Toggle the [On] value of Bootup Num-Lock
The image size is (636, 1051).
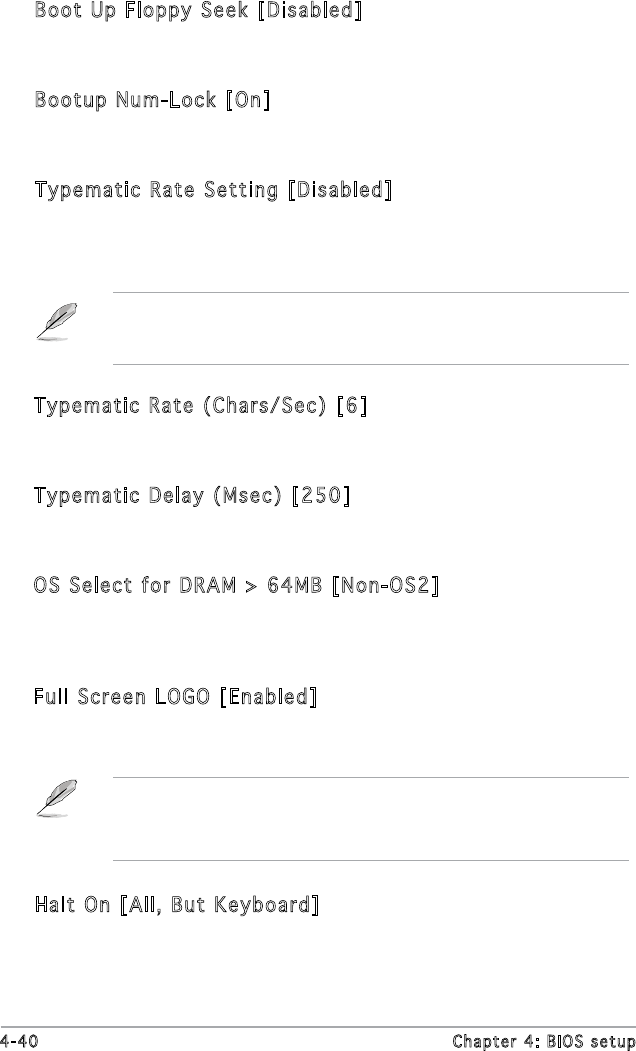[x=247, y=101]
